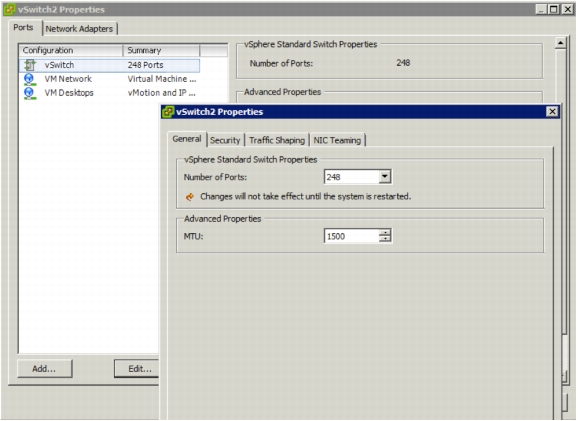Click the 'Number of Ports:' label in front dialog
Screen dimensions: 578x421
tap(215, 177)
